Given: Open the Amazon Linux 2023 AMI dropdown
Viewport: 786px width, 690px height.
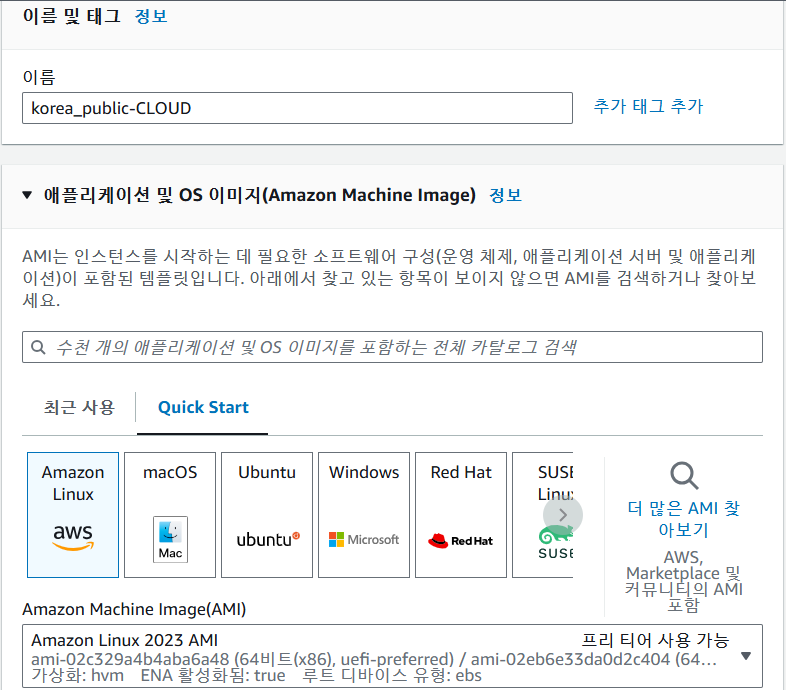Looking at the screenshot, I should [x=392, y=656].
